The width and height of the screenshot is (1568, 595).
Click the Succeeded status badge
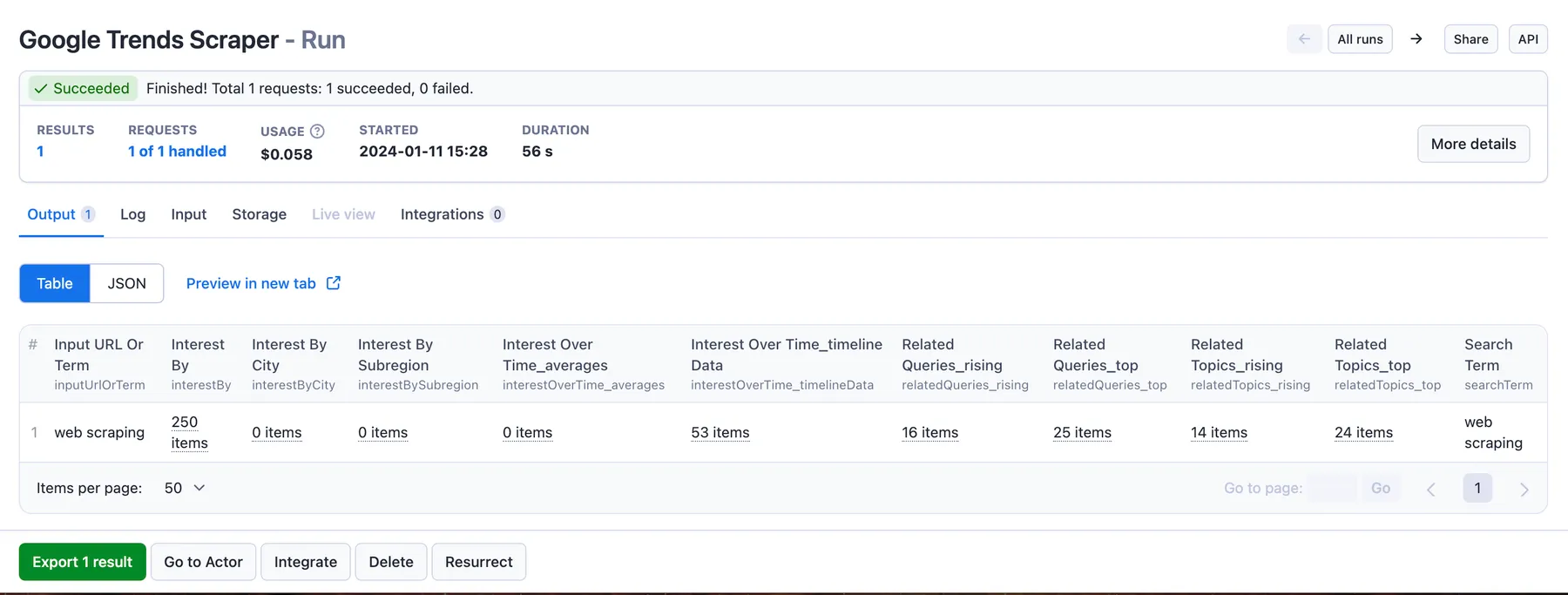(x=81, y=88)
